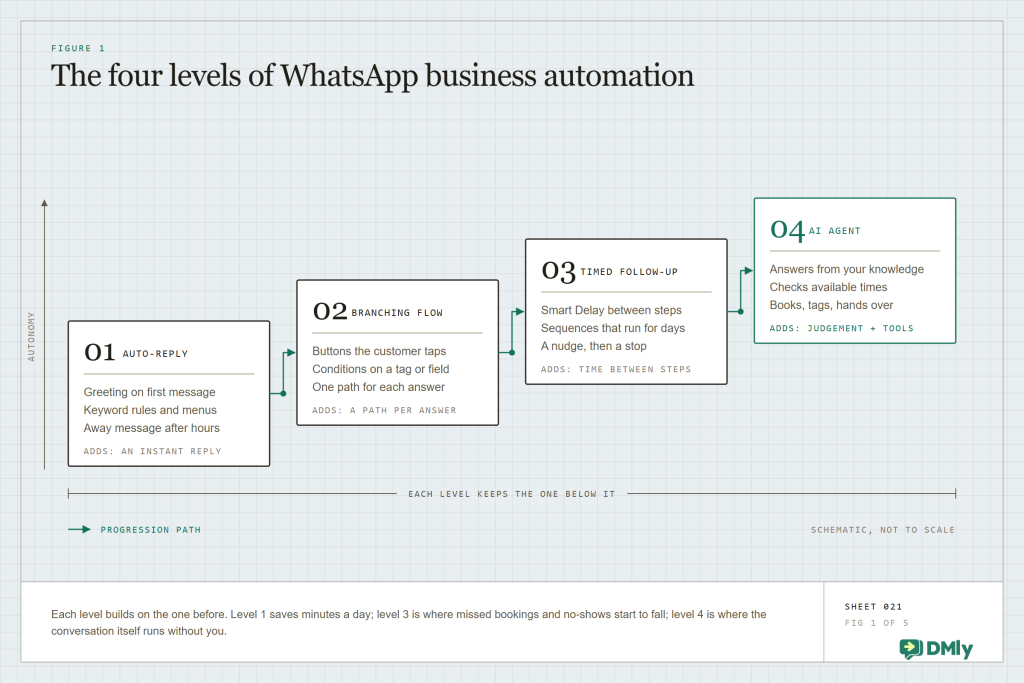Click 'Books, tags, hands over'

[831, 305]
